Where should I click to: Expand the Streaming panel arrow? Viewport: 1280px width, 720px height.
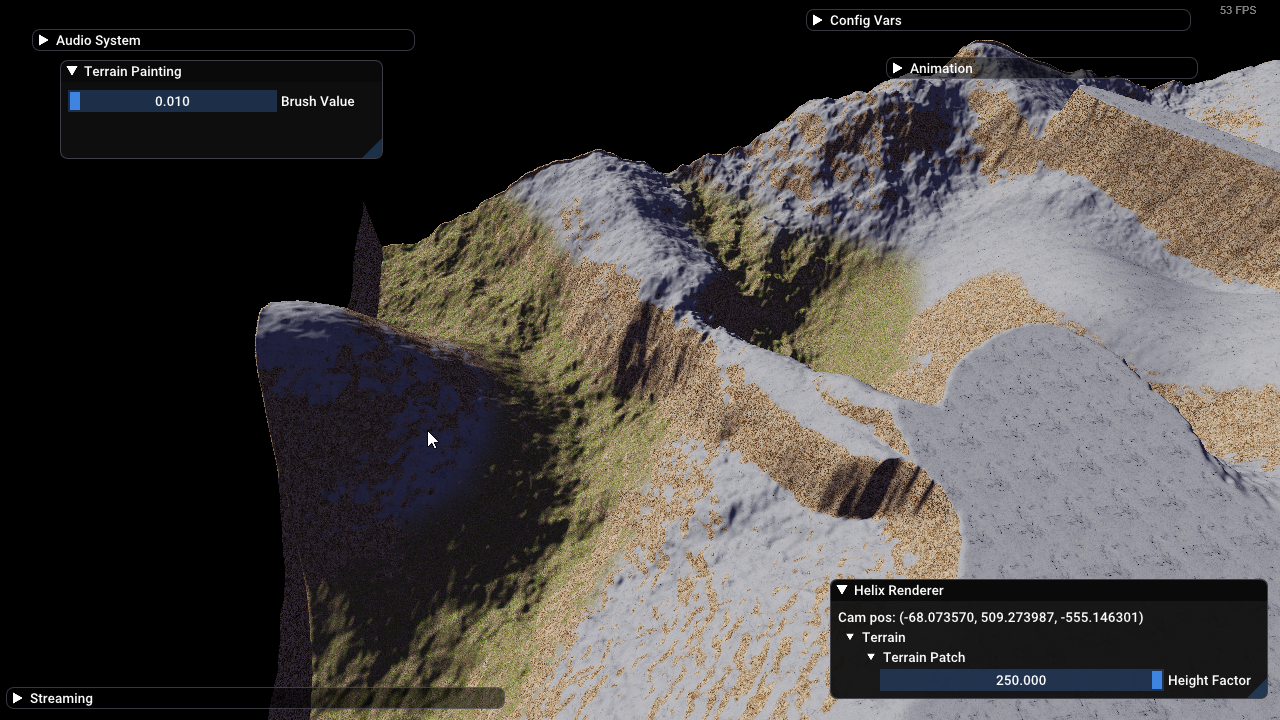[x=17, y=698]
